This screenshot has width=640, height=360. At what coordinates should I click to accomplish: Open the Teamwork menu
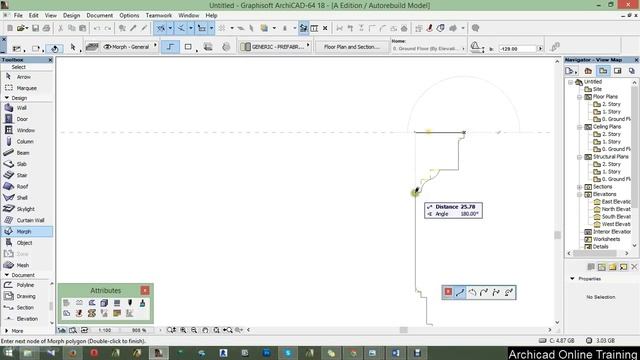159,16
